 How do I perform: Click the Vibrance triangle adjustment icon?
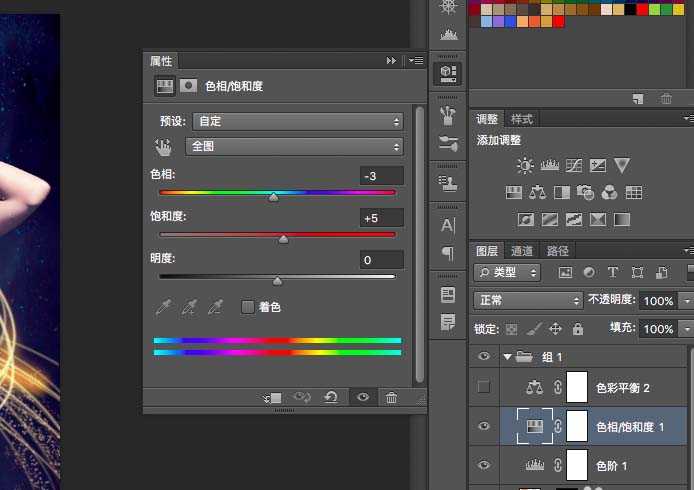622,165
